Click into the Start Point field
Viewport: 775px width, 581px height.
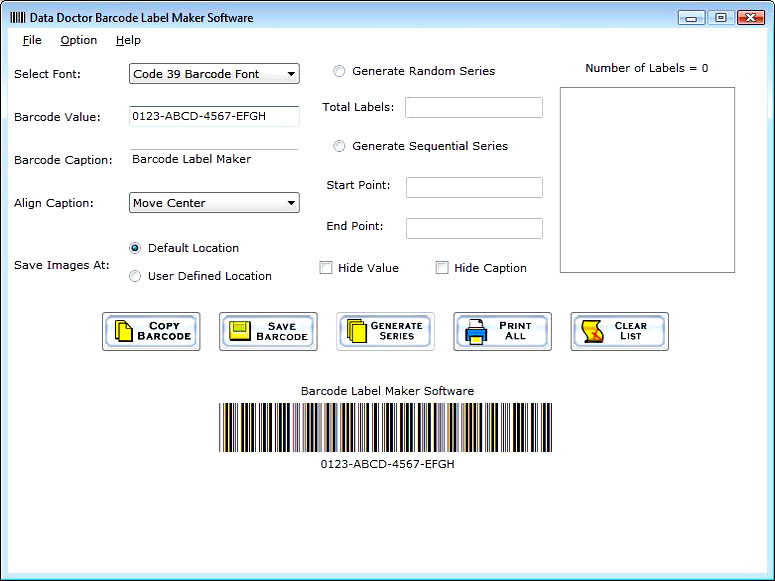(474, 187)
